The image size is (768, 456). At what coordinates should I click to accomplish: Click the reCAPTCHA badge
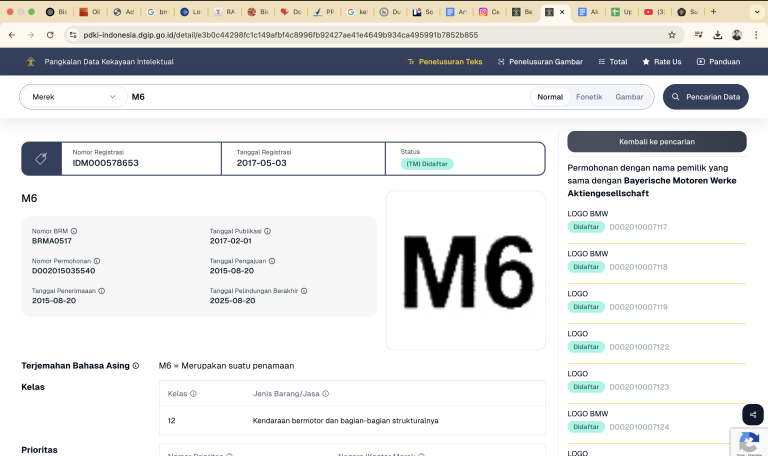tap(749, 442)
